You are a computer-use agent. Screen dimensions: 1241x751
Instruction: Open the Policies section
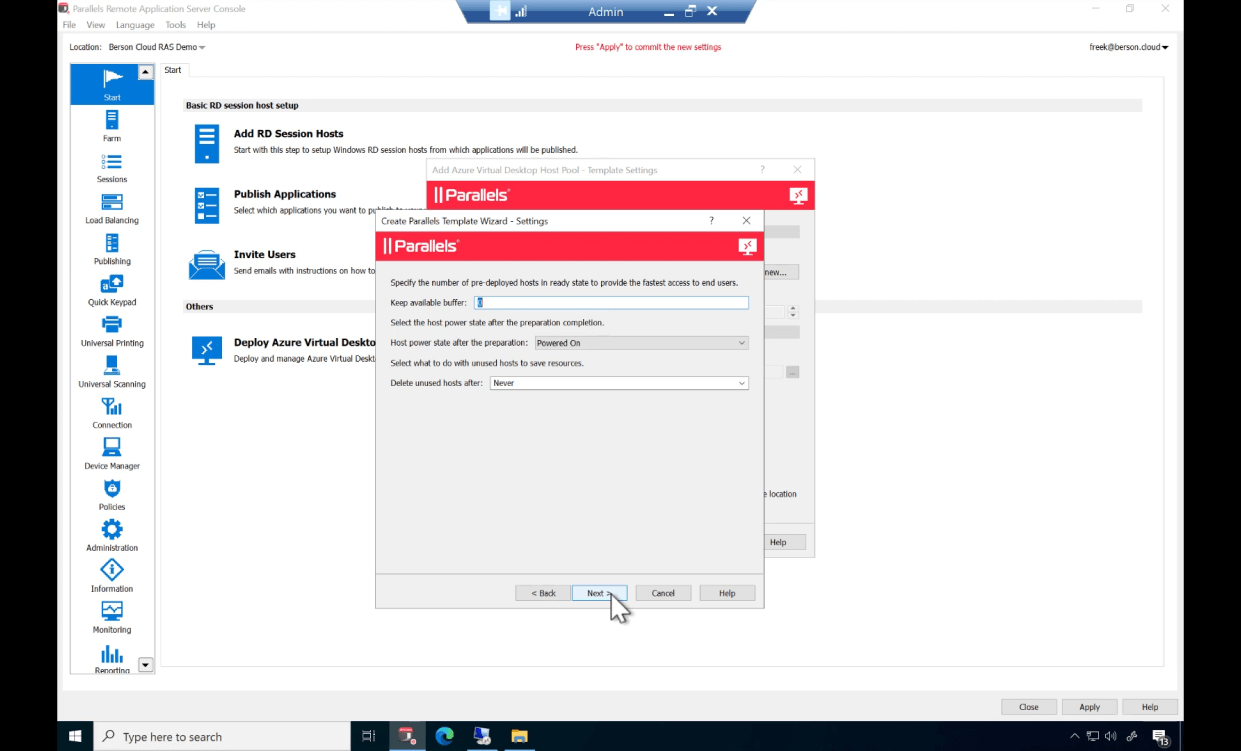click(111, 494)
